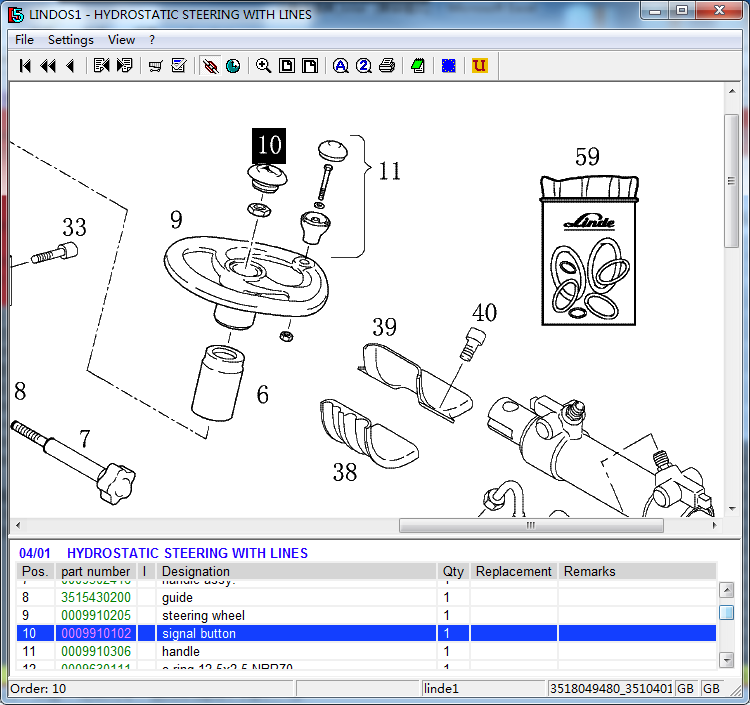Click the EU flag language icon

(449, 66)
